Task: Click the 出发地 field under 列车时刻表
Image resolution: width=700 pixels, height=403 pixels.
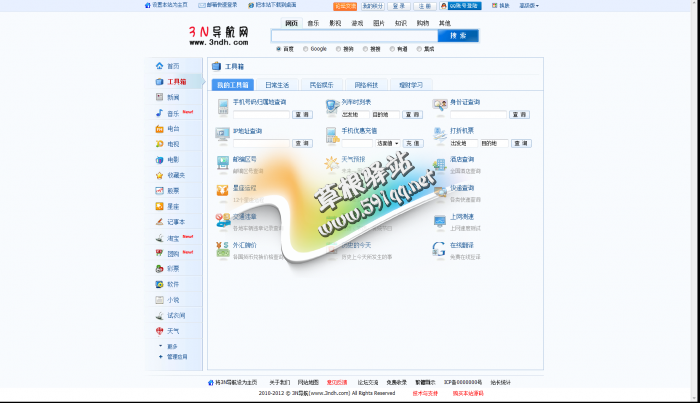Action: point(355,115)
